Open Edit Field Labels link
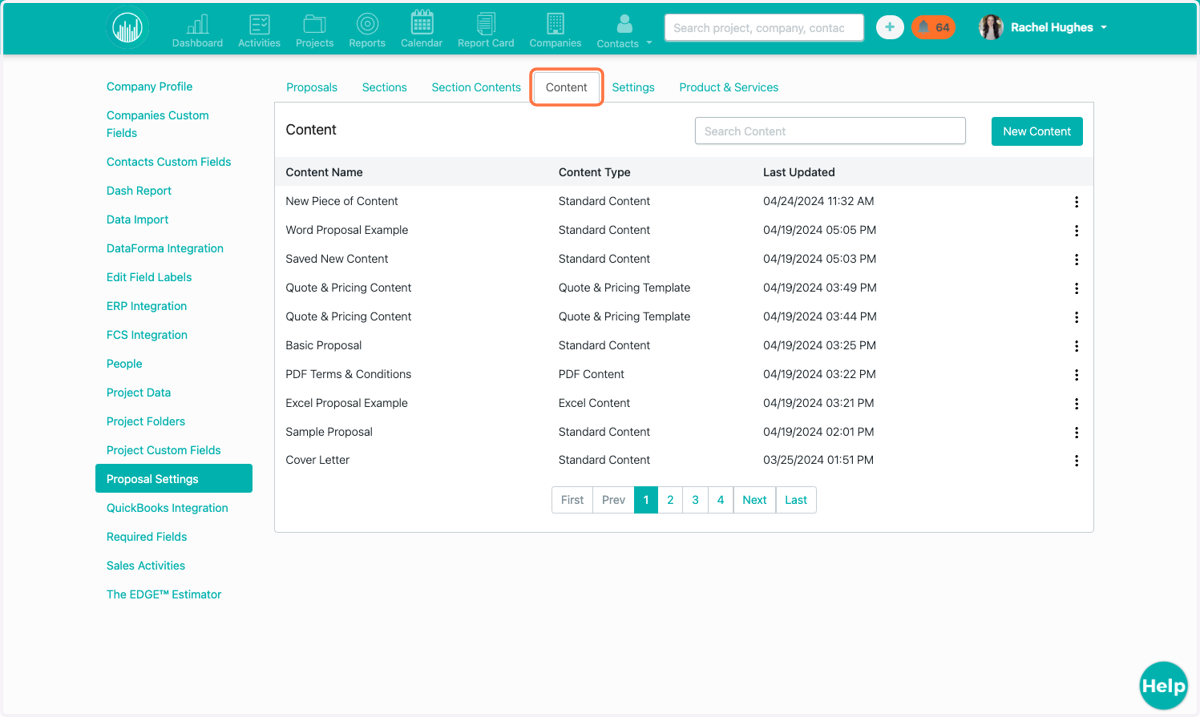Image resolution: width=1200 pixels, height=717 pixels. (149, 277)
